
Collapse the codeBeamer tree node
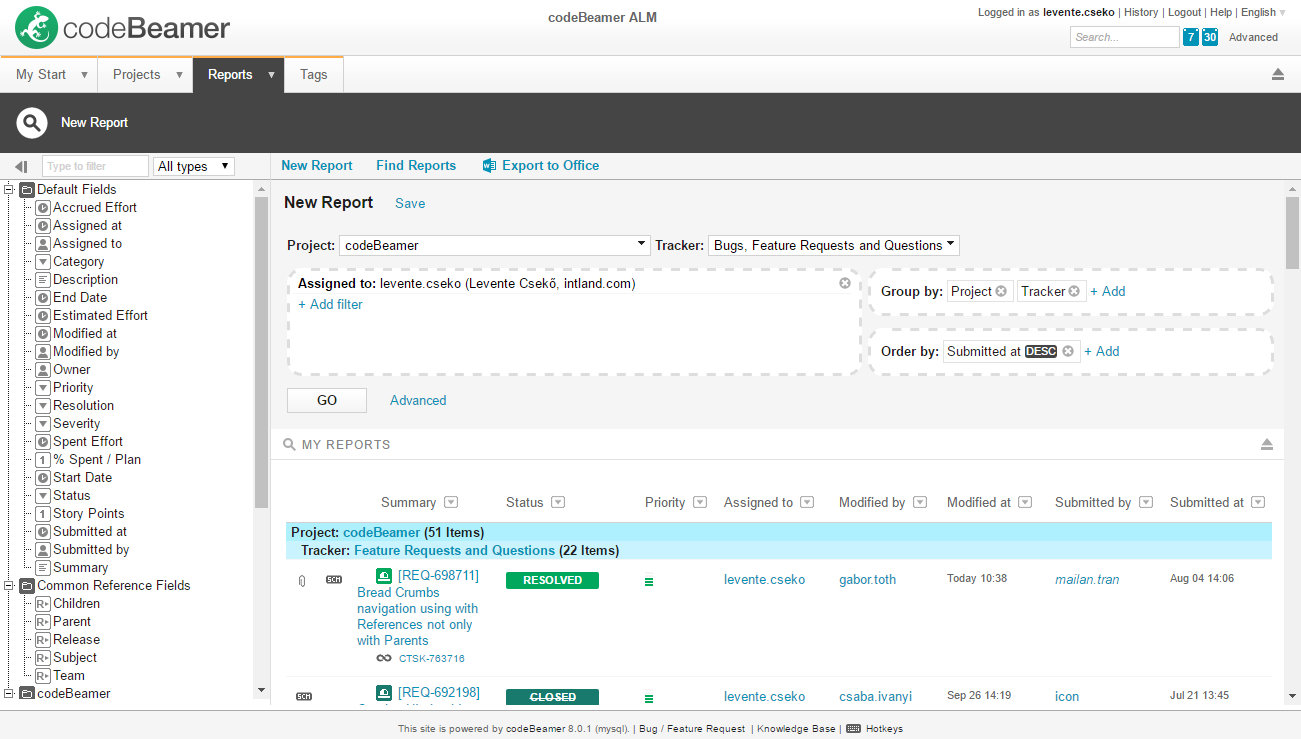(x=9, y=694)
